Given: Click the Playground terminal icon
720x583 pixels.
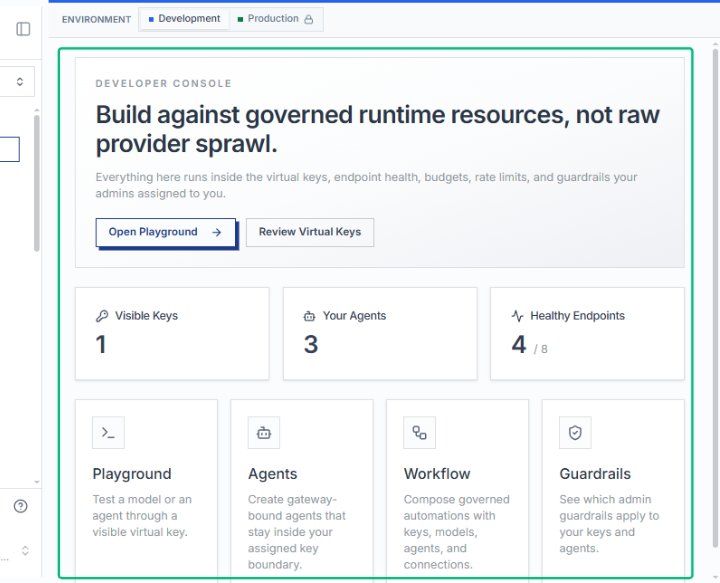Looking at the screenshot, I should coord(108,432).
